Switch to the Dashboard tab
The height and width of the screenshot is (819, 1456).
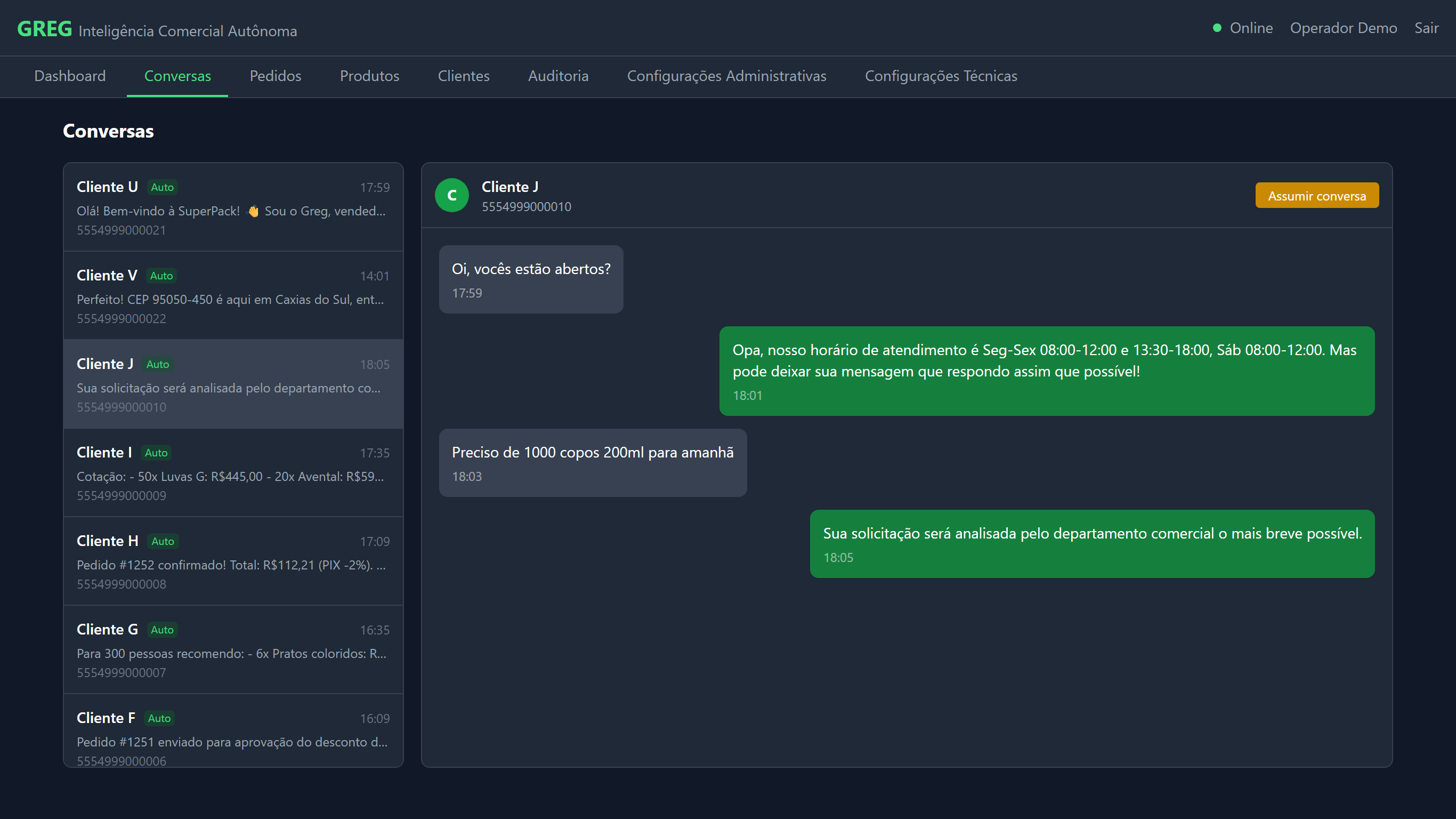click(70, 76)
